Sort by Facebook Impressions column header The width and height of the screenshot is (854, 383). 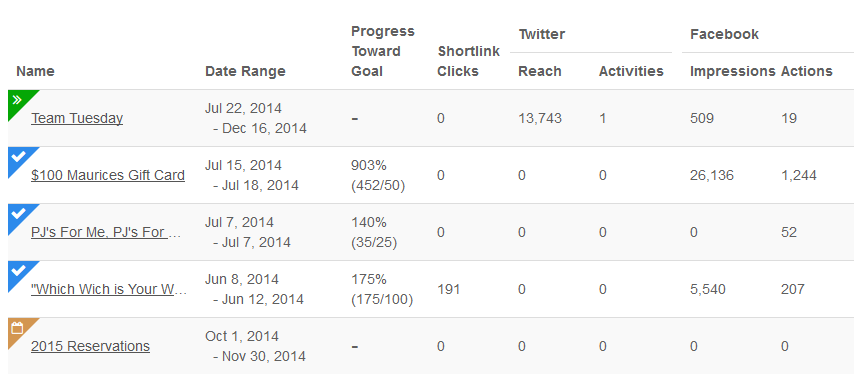(x=733, y=71)
